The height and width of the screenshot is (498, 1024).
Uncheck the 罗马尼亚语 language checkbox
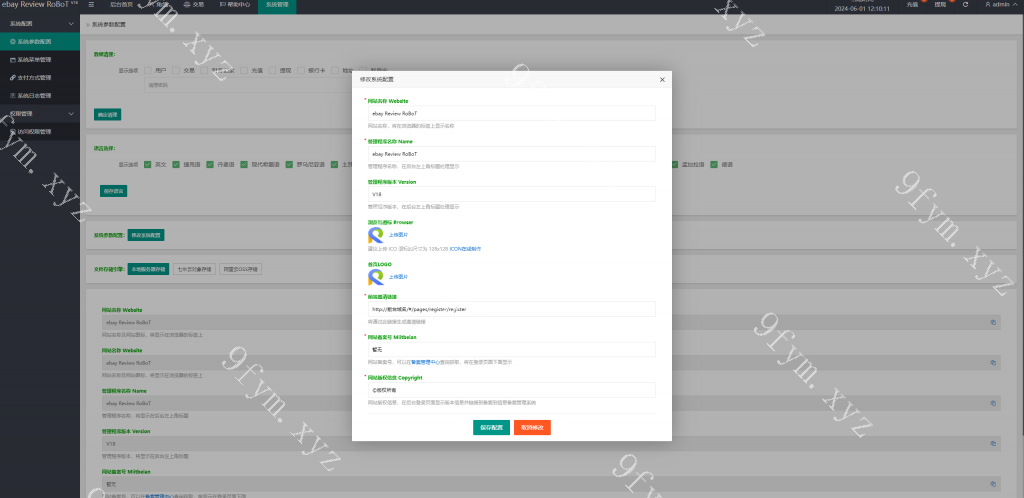tap(289, 164)
